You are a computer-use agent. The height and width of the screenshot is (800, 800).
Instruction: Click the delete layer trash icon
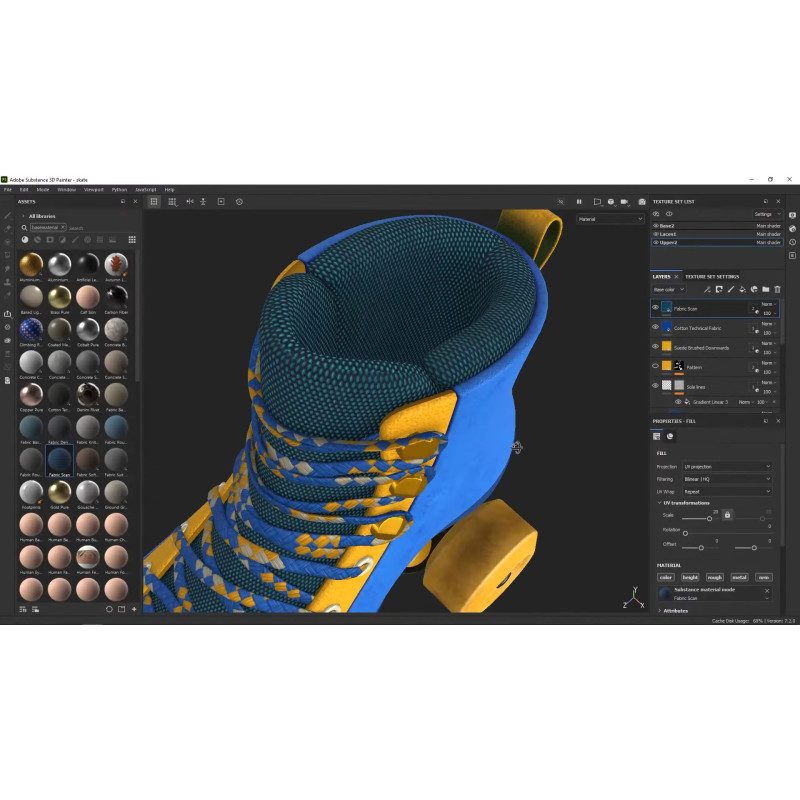777,289
